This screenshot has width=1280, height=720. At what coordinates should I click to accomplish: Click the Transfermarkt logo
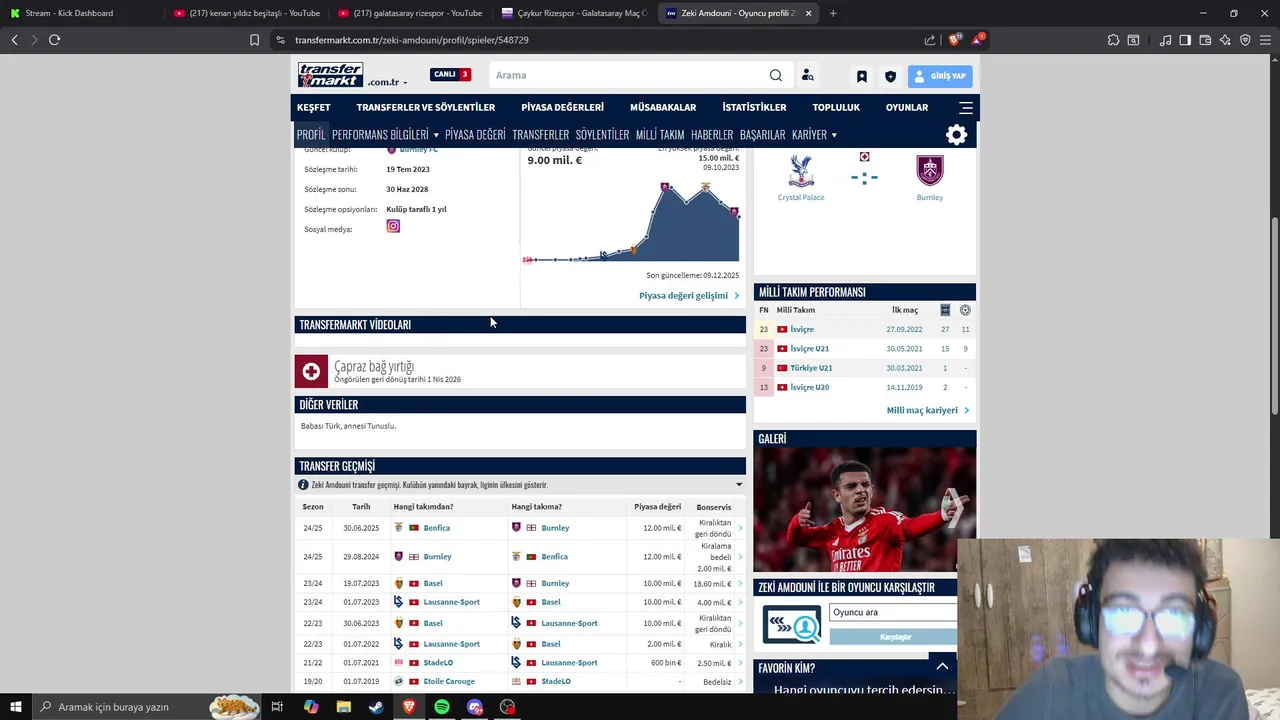330,75
